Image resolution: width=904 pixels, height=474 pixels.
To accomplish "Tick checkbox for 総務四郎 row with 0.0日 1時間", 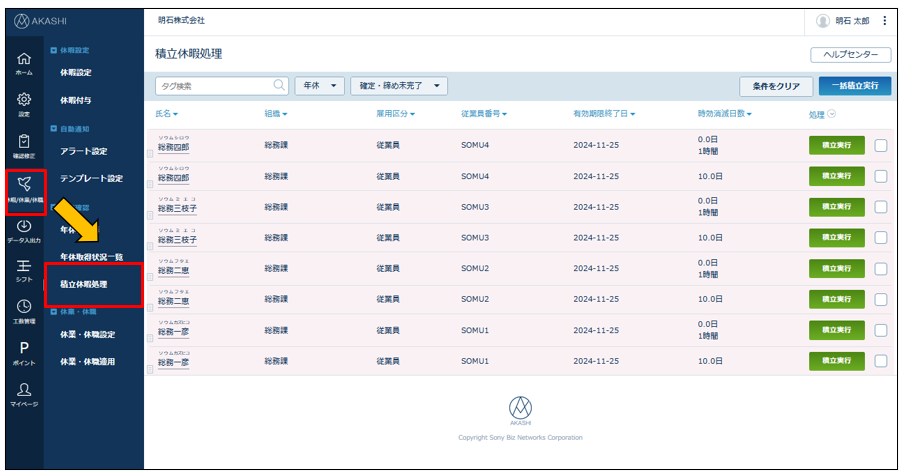I will 880,145.
